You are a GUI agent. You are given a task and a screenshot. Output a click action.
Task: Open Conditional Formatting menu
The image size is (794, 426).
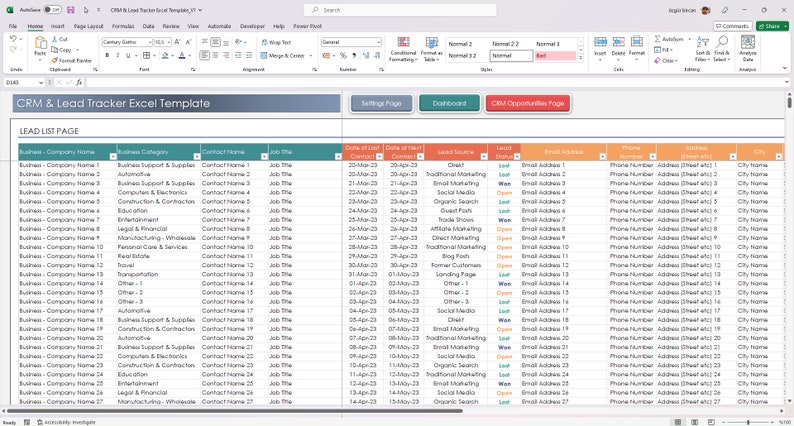[x=403, y=49]
